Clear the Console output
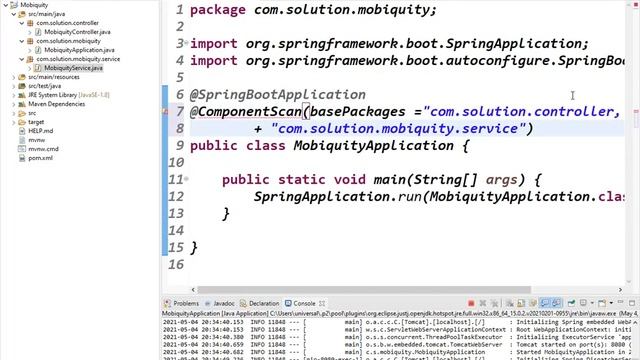Screen dimensions: 640x360 (x=510, y=303)
